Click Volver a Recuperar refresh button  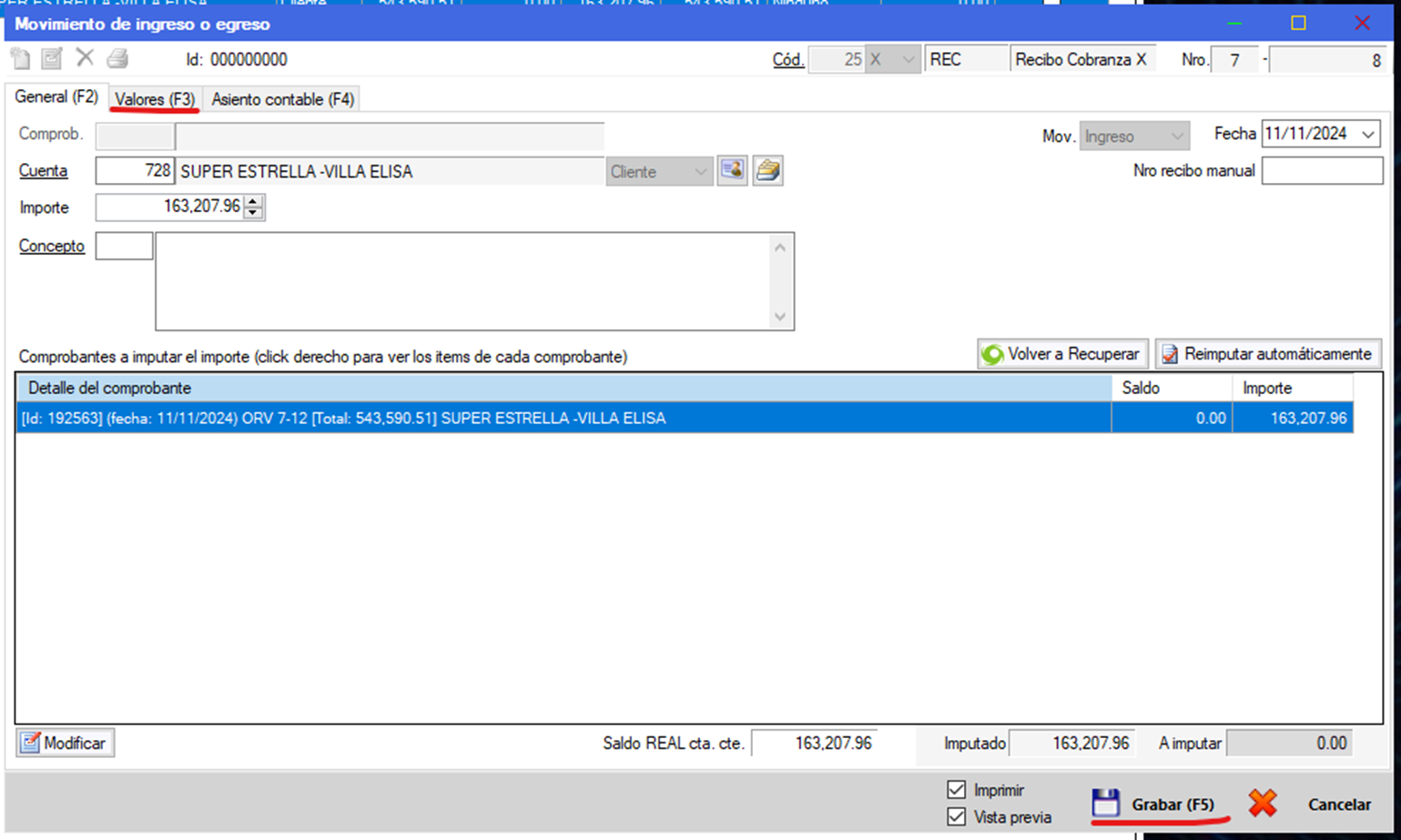[1062, 354]
